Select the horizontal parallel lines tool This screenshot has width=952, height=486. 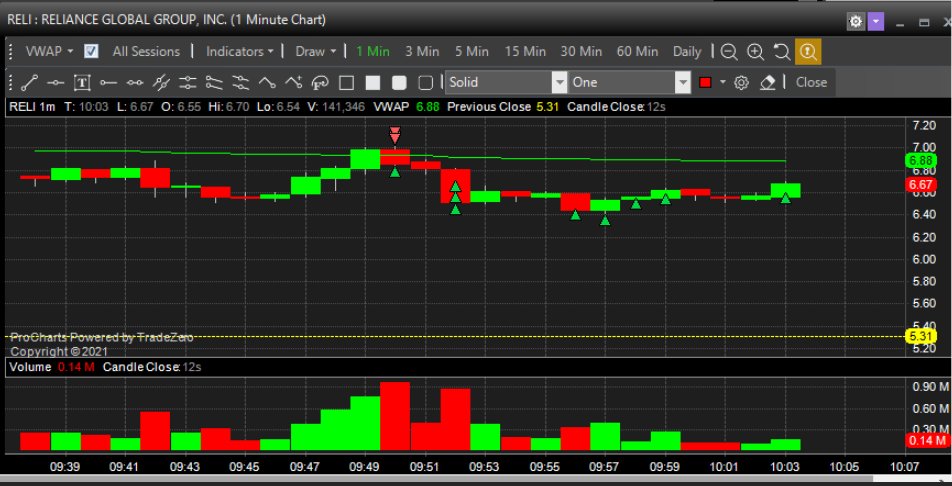[188, 82]
